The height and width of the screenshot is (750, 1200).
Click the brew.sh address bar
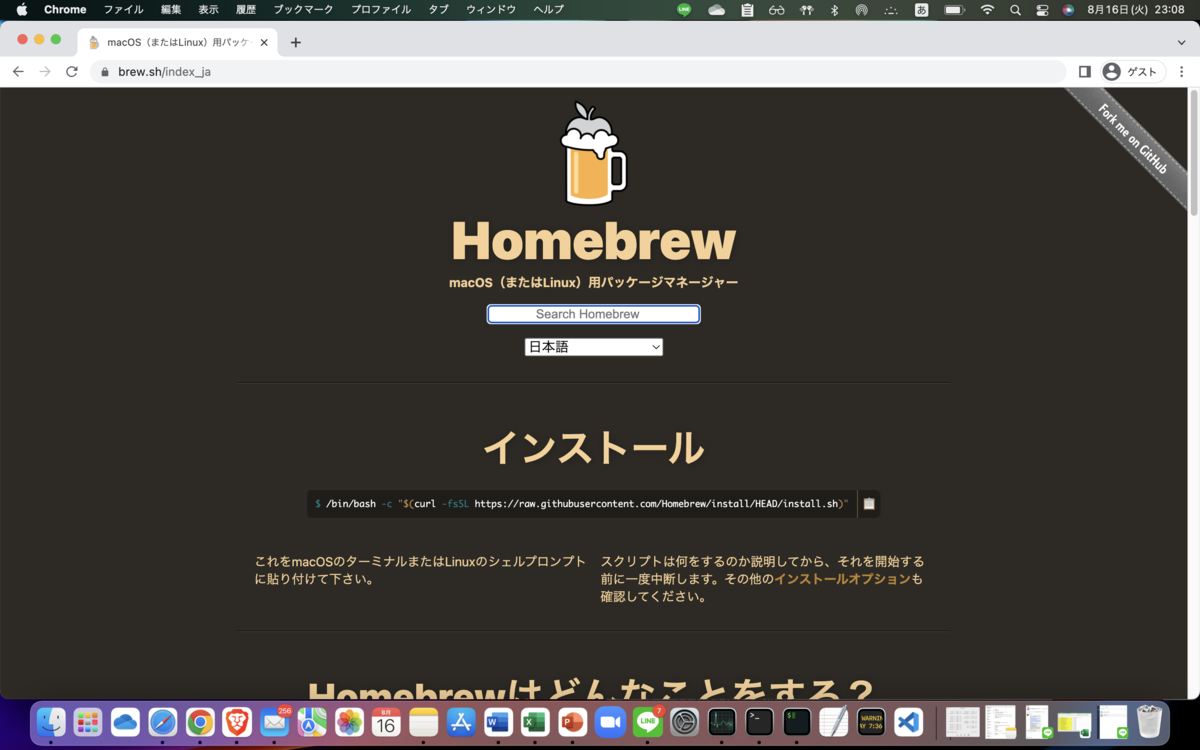coord(580,71)
